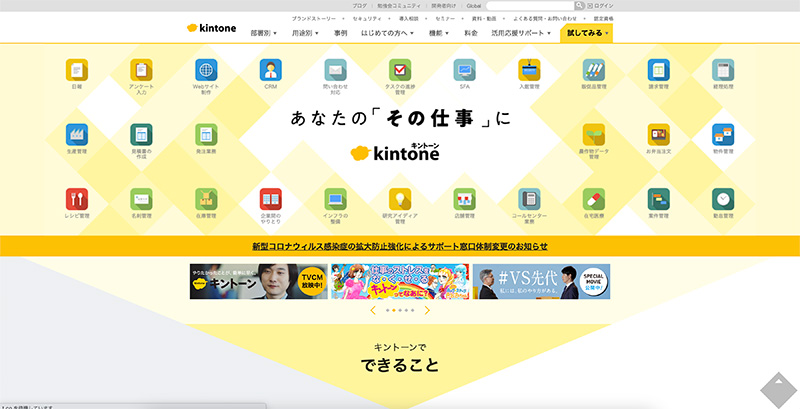Open the 見積書の作成 document icon
The width and height of the screenshot is (800, 409).
click(141, 135)
